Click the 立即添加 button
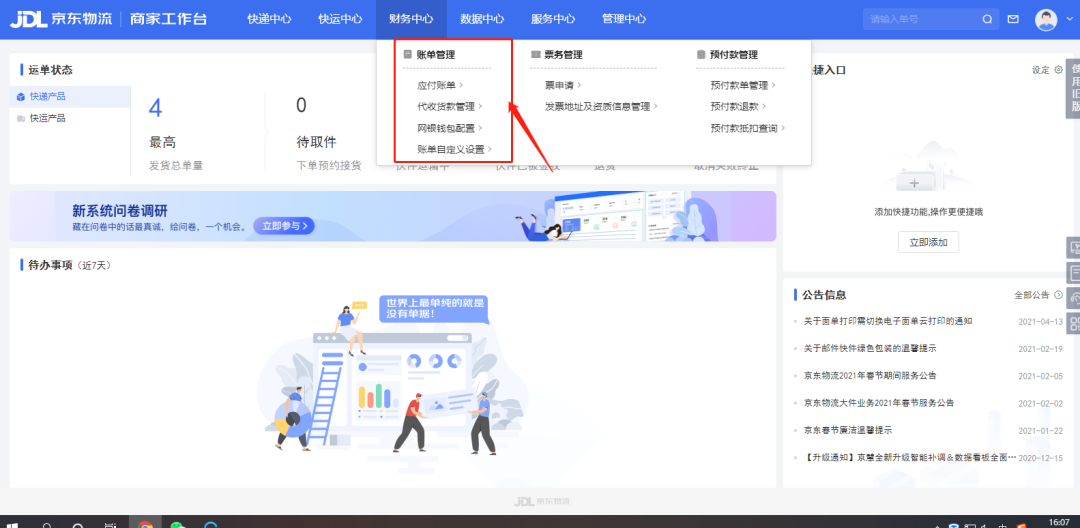 928,242
